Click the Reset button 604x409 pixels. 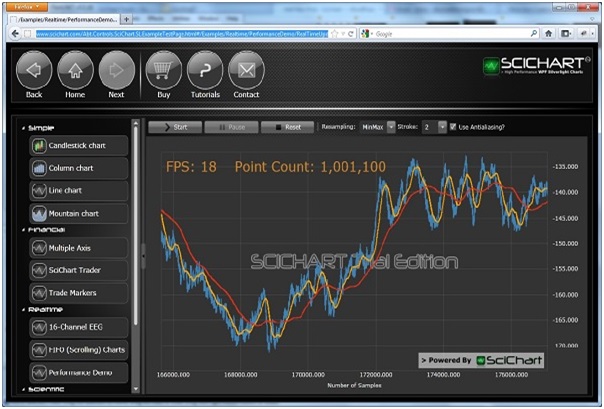[x=287, y=127]
